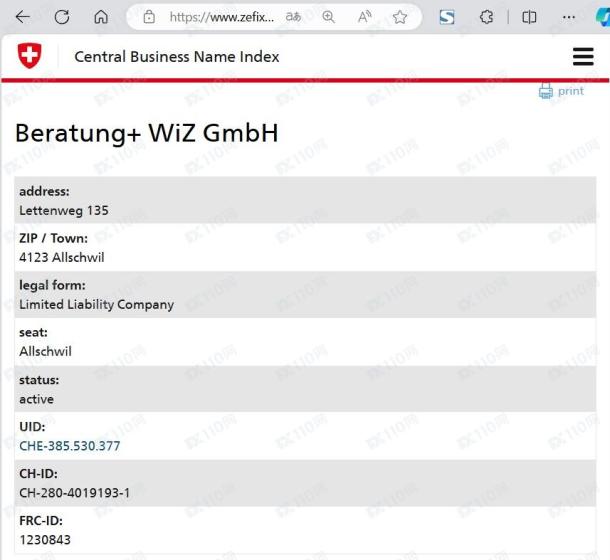610x560 pixels.
Task: Open the Central Business Name Index title
Action: pyautogui.click(x=177, y=57)
